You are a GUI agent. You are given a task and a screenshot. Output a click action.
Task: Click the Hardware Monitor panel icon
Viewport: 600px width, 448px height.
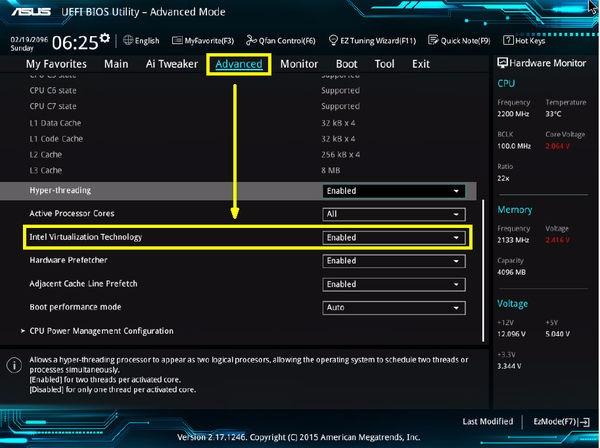coord(503,63)
